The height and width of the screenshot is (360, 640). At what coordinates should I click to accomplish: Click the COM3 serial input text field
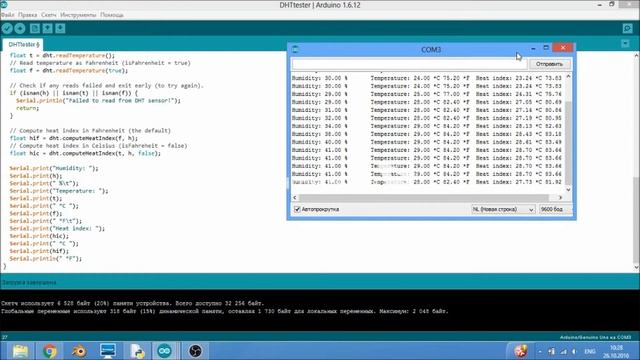pos(409,64)
